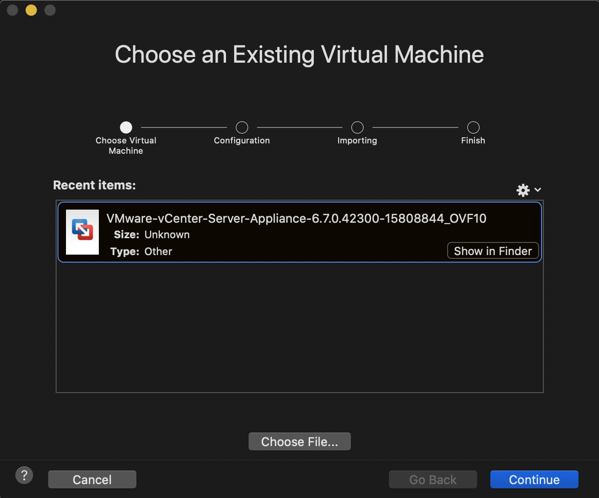Open the Choose File… dialog

click(x=300, y=441)
